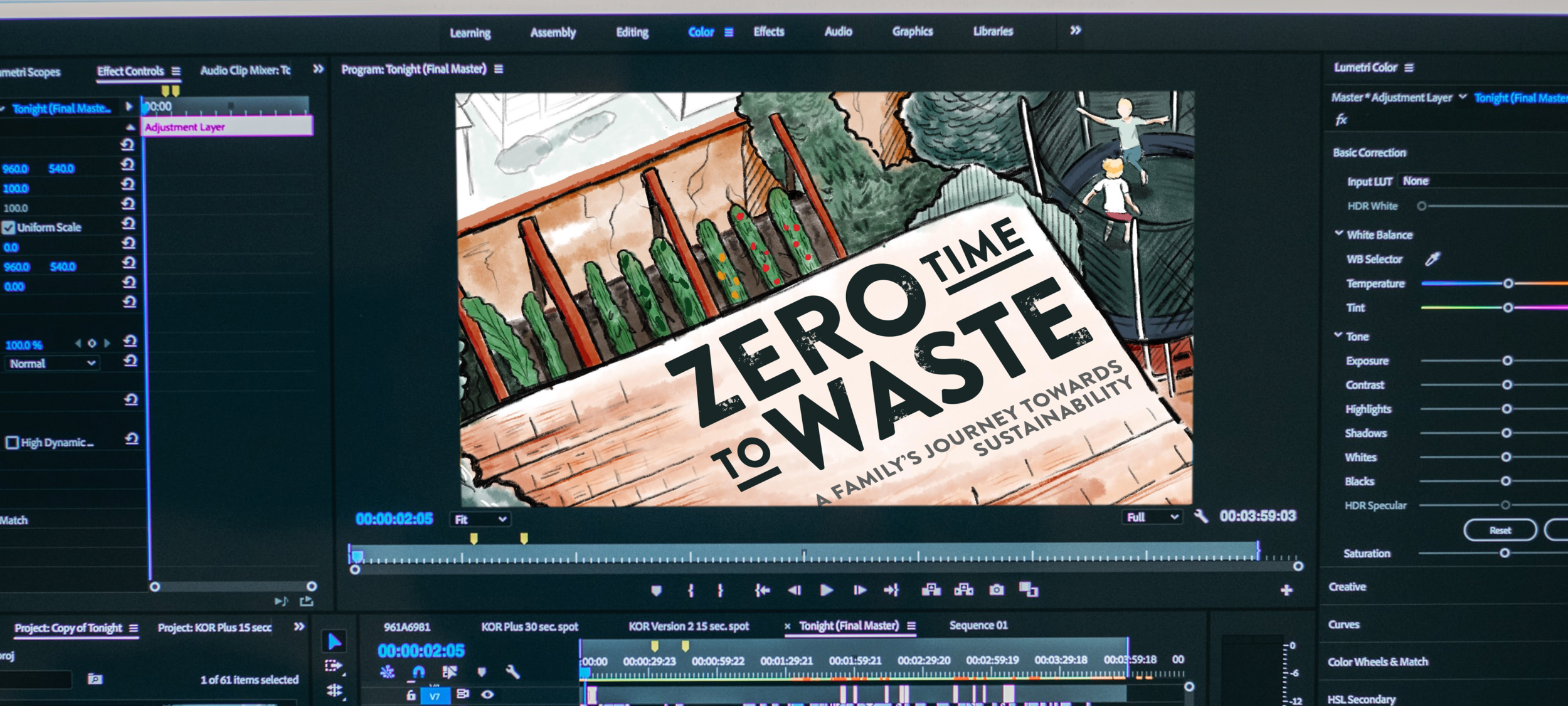Toggle the High Dynamic Range checkbox
The height and width of the screenshot is (706, 1568).
coord(12,443)
